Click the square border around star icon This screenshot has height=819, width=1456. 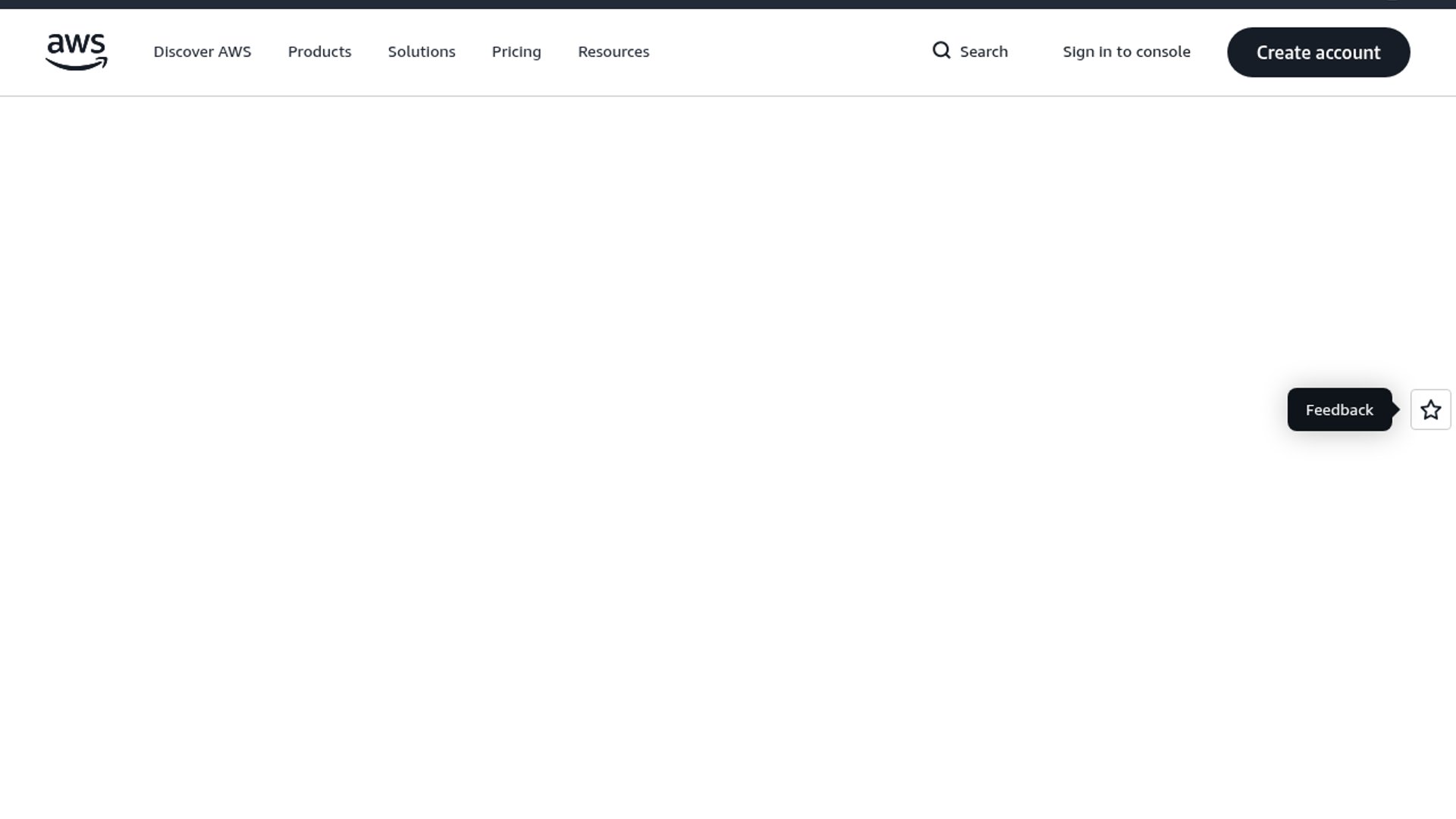(1414, 410)
